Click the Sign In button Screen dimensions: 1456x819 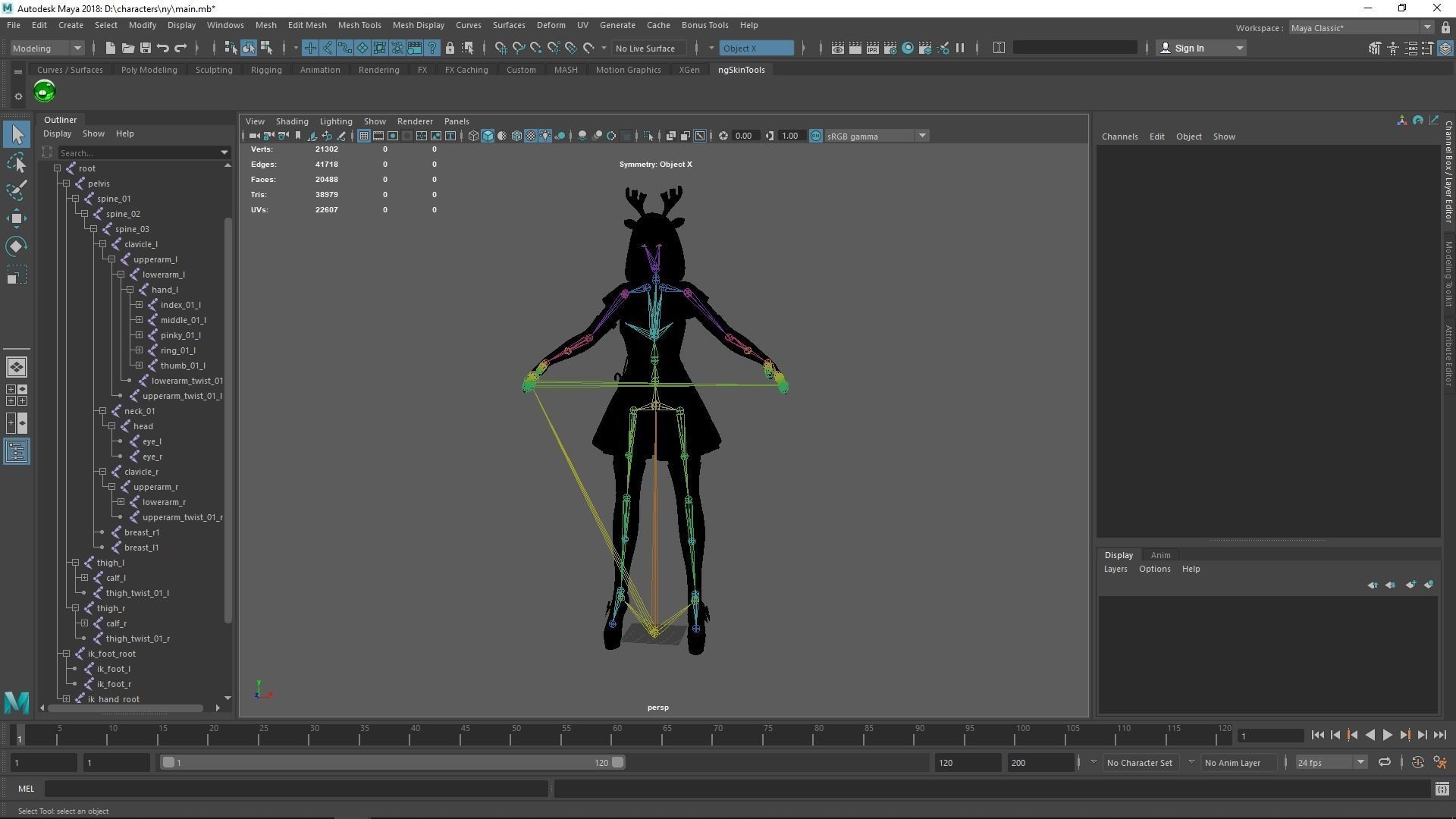pyautogui.click(x=1188, y=49)
